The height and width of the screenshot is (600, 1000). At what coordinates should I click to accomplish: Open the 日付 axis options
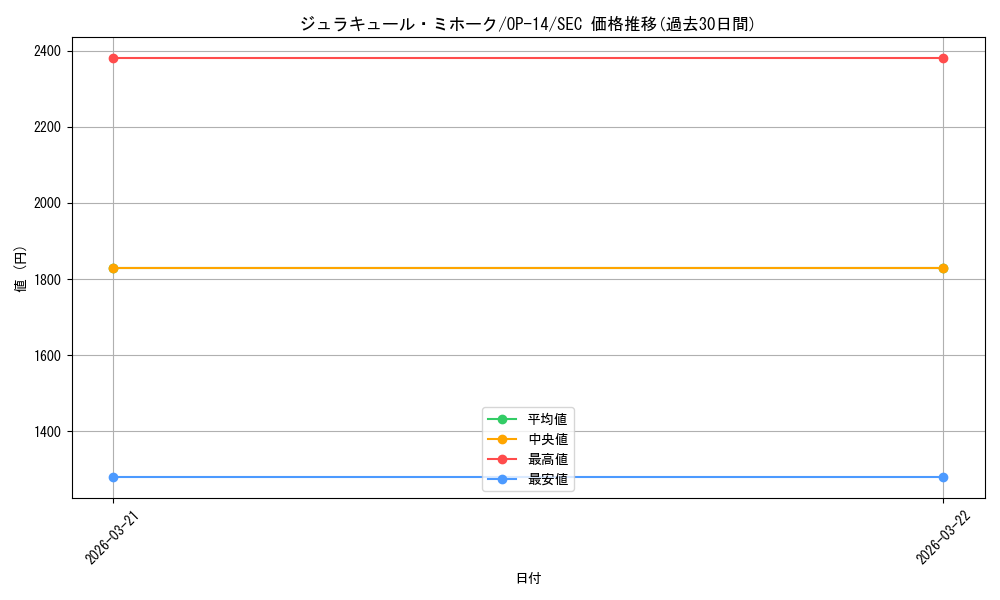528,578
